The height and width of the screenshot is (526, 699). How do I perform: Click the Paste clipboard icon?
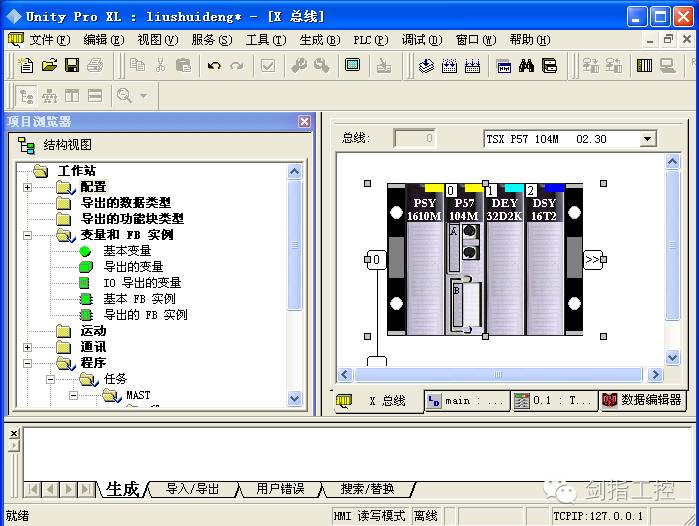point(183,66)
